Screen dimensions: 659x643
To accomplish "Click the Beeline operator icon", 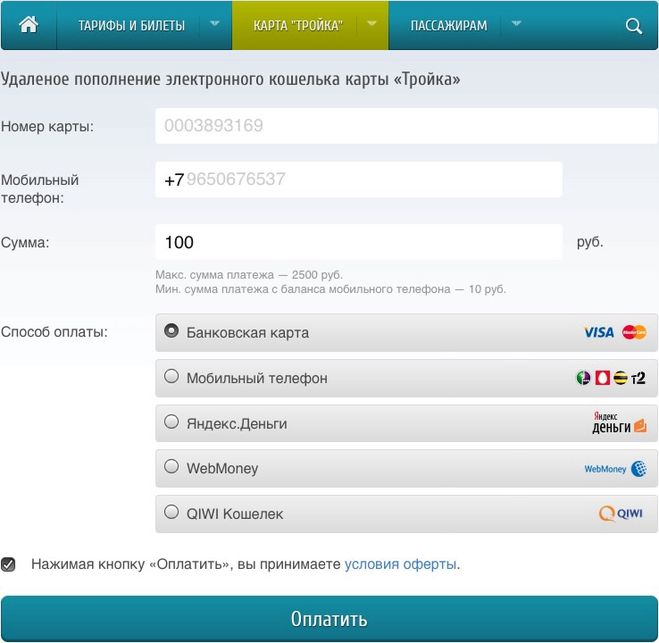I will pos(620,377).
